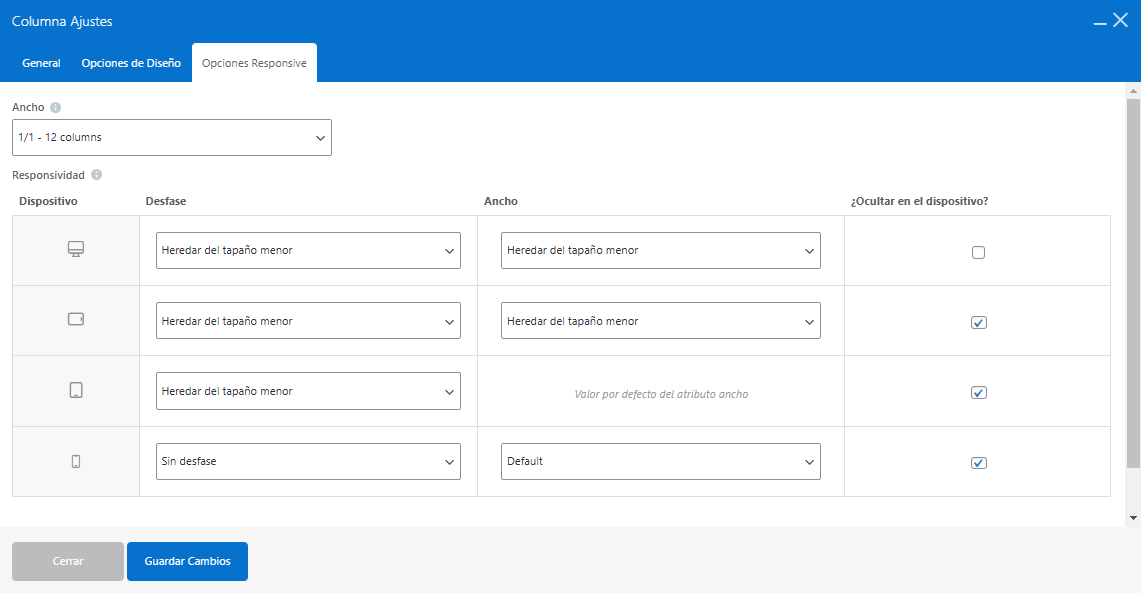The image size is (1141, 593).
Task: Click the Guardar Cambios button
Action: (x=188, y=561)
